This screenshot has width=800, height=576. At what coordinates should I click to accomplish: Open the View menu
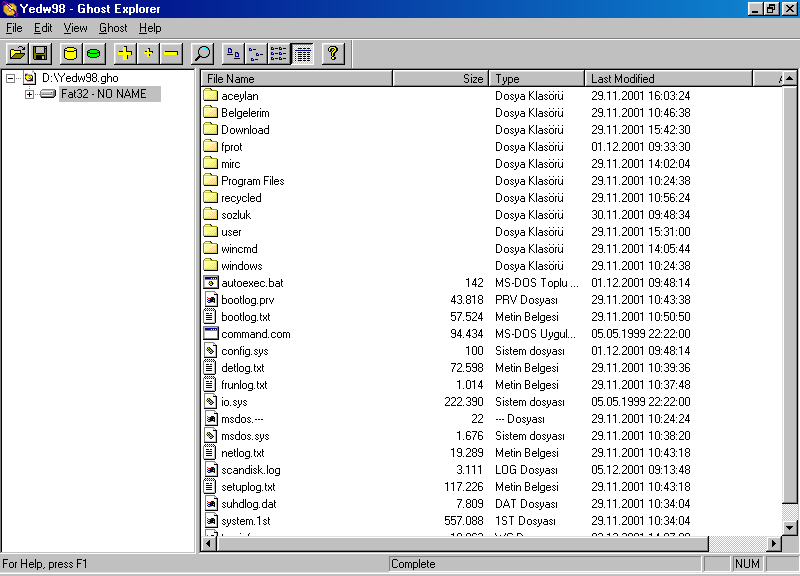click(x=76, y=28)
